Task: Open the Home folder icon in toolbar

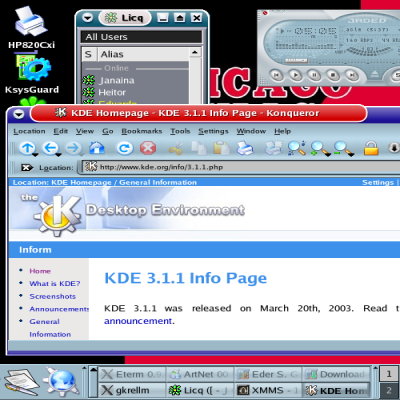Action: pos(97,147)
